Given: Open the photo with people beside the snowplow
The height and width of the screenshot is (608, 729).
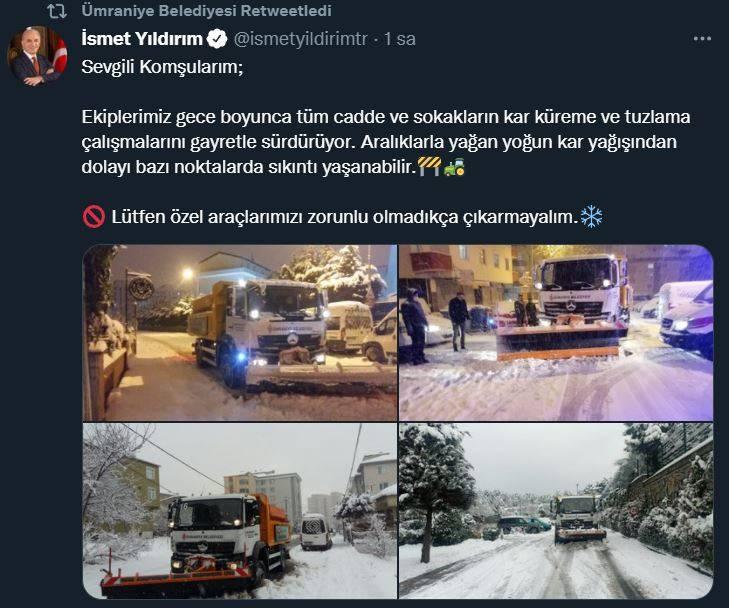Looking at the screenshot, I should 556,333.
